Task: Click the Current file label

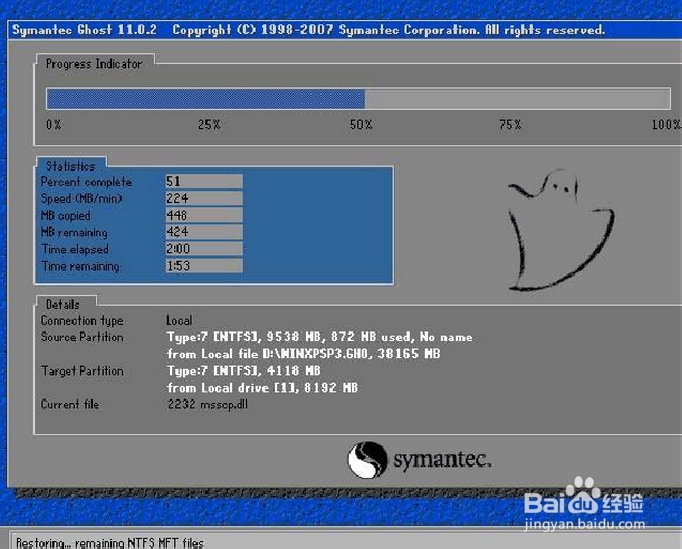Action: coord(70,405)
